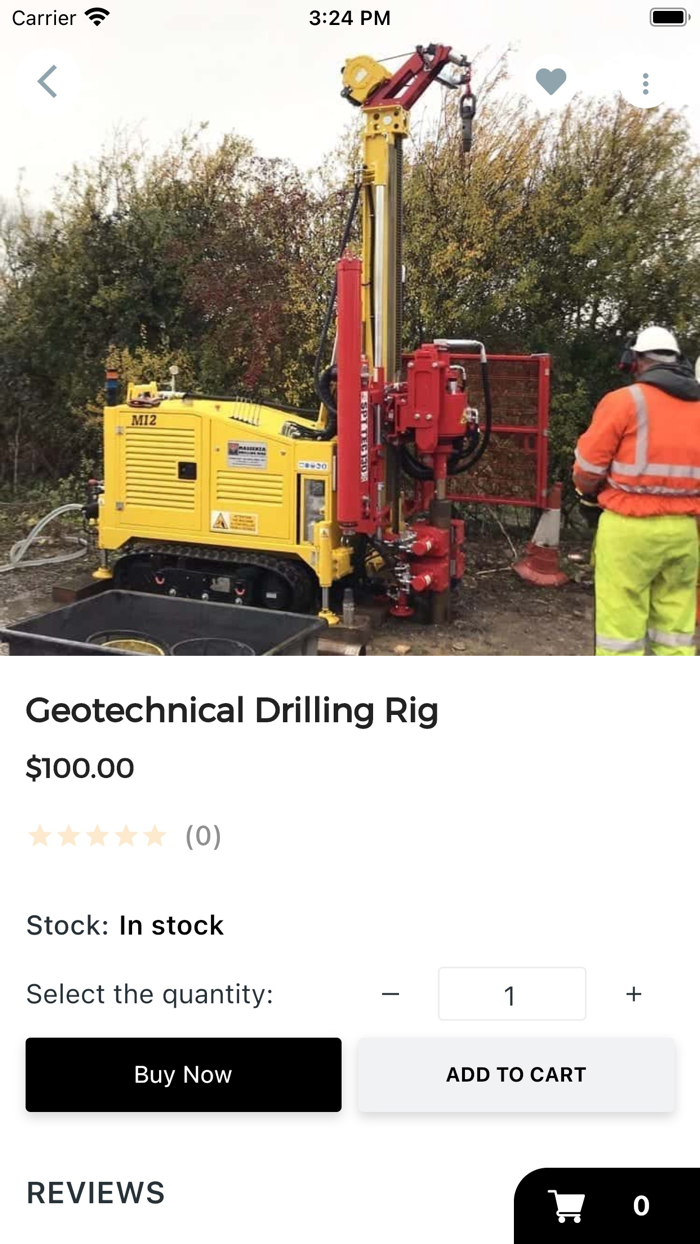
Task: Select the fifth rating star
Action: click(x=154, y=836)
